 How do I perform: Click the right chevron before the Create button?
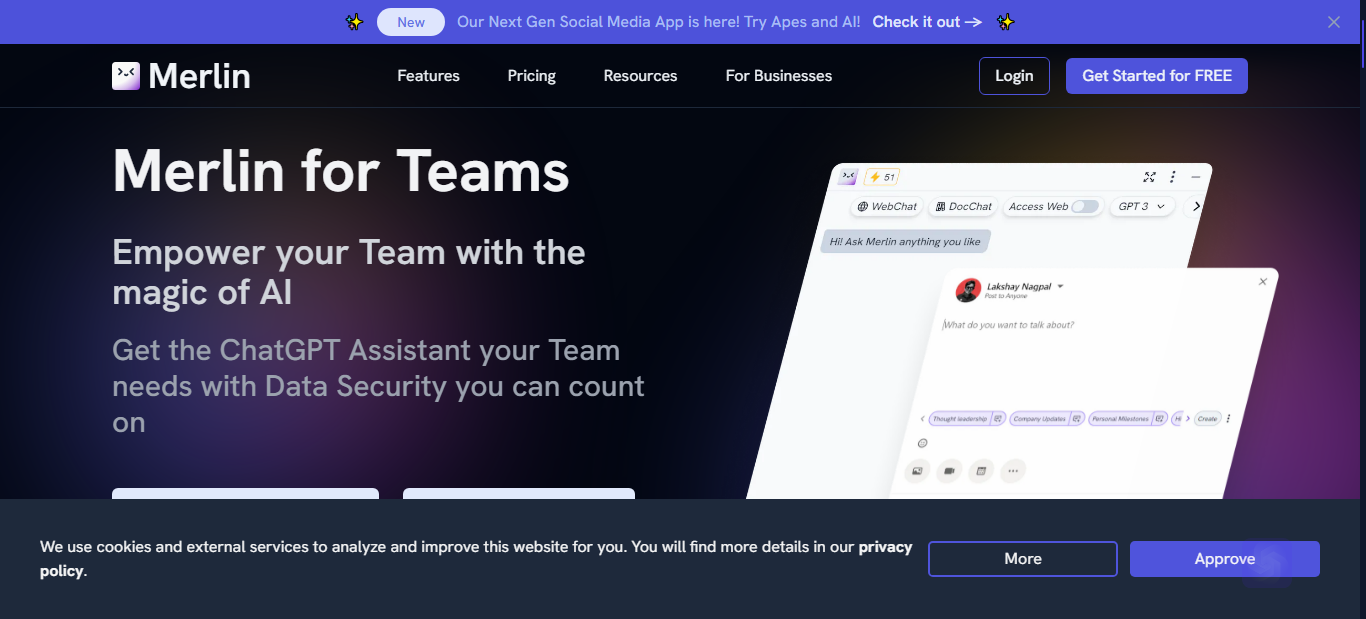point(1188,419)
